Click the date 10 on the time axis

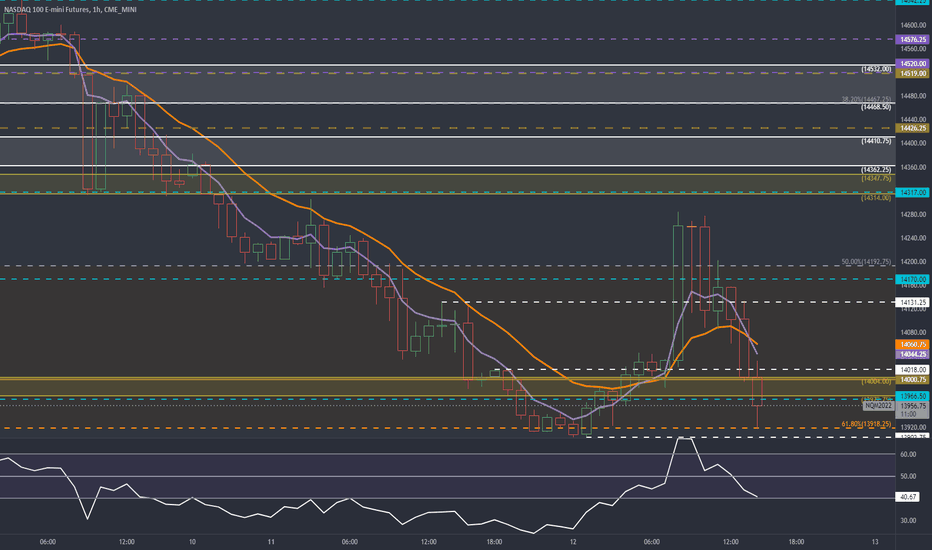192,542
